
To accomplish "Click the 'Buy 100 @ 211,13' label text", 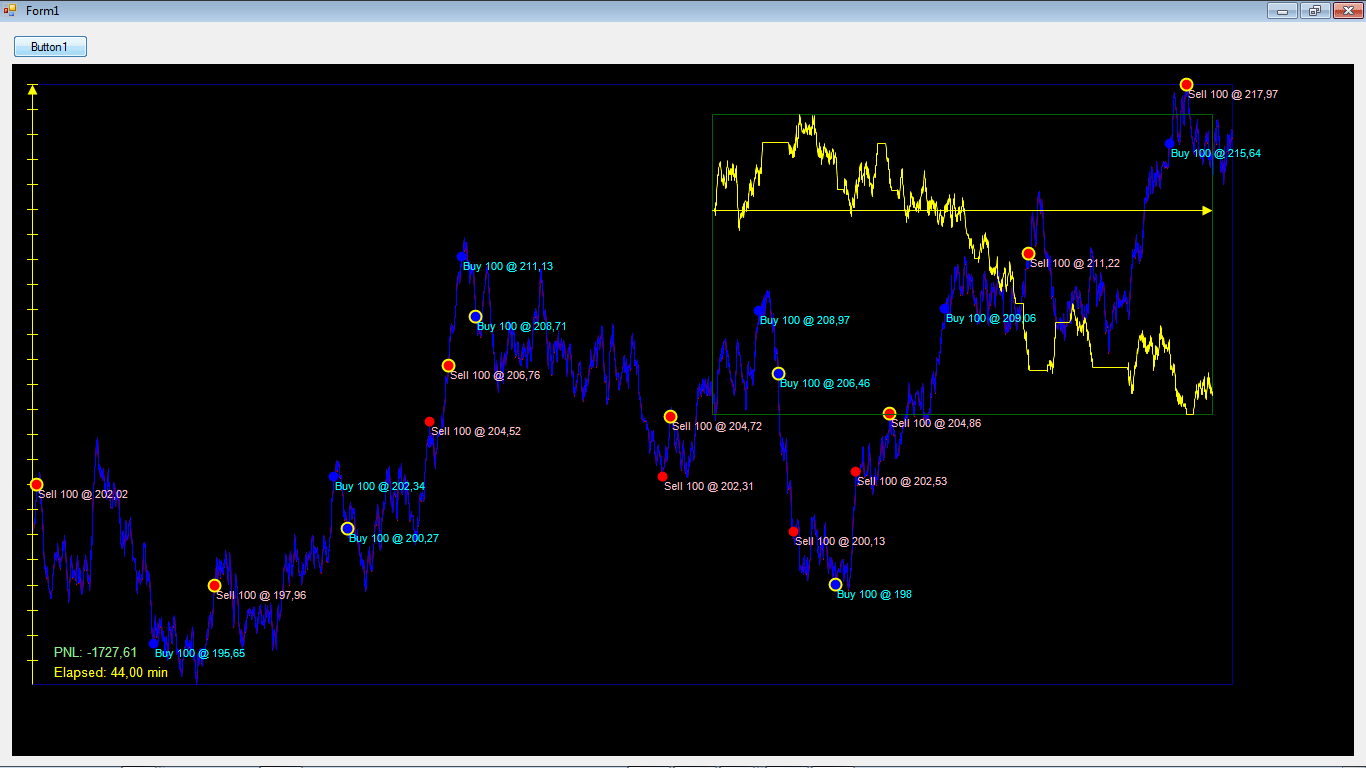I will click(508, 267).
